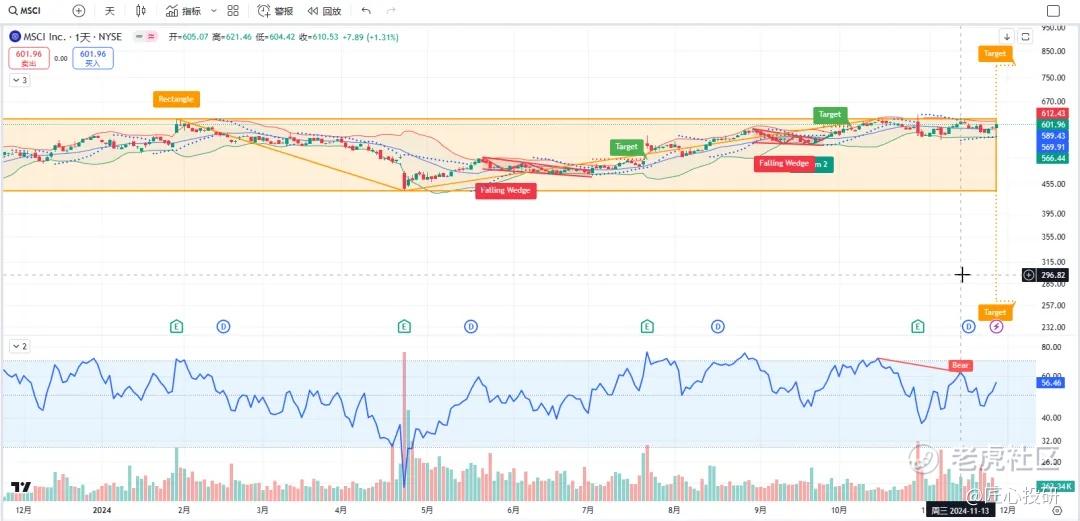Click the blue 589.43 price tag

1053,136
